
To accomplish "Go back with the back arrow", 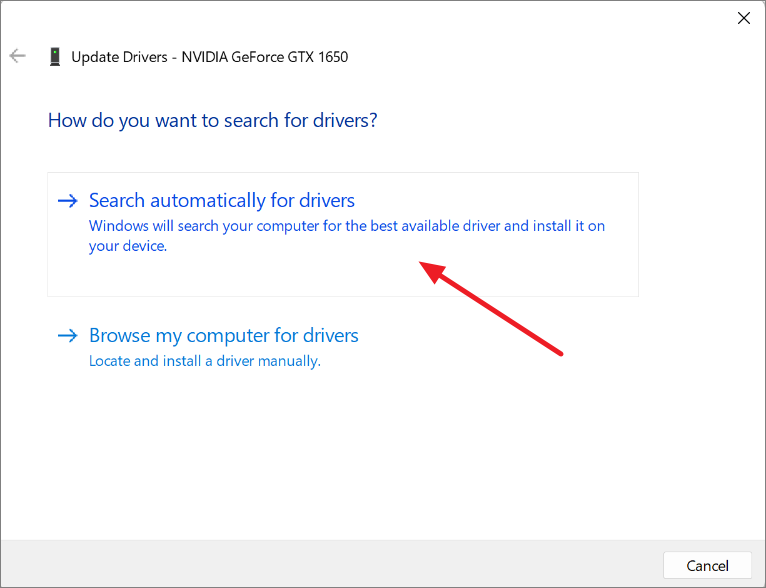I will 18,56.
